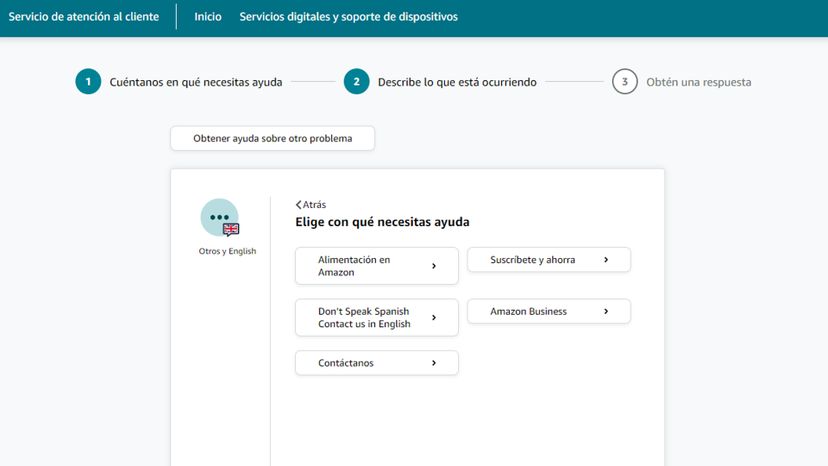Click the chevron on Alimentación en Amazon

tap(434, 266)
